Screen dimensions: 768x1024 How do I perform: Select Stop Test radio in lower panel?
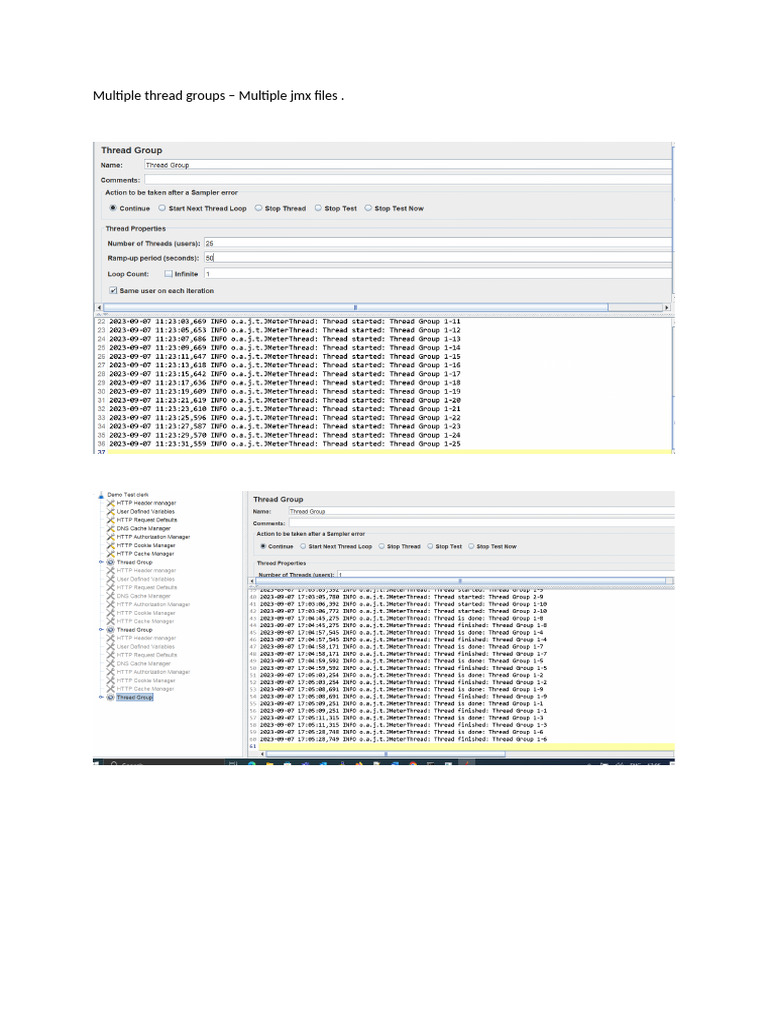(x=430, y=547)
